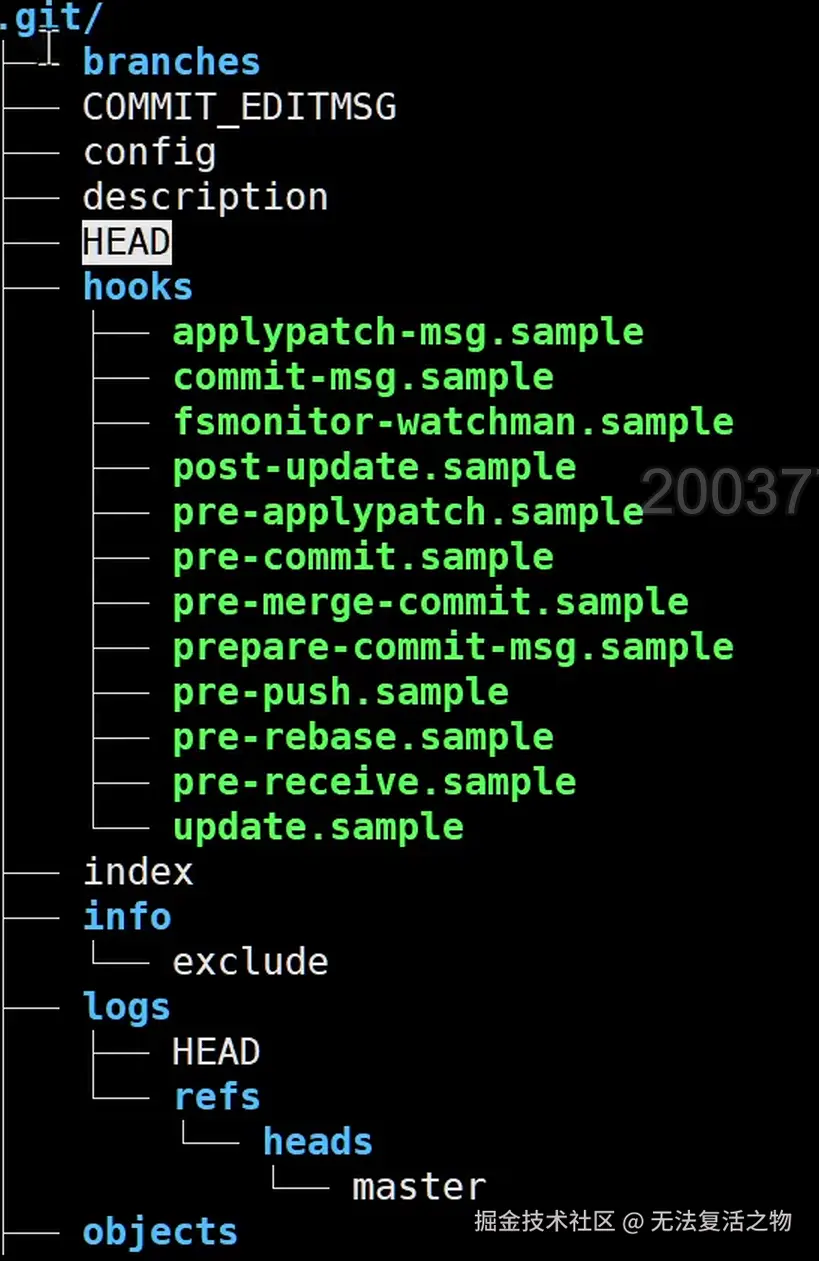
Task: Select the pre-push.sample hook
Action: (x=340, y=692)
